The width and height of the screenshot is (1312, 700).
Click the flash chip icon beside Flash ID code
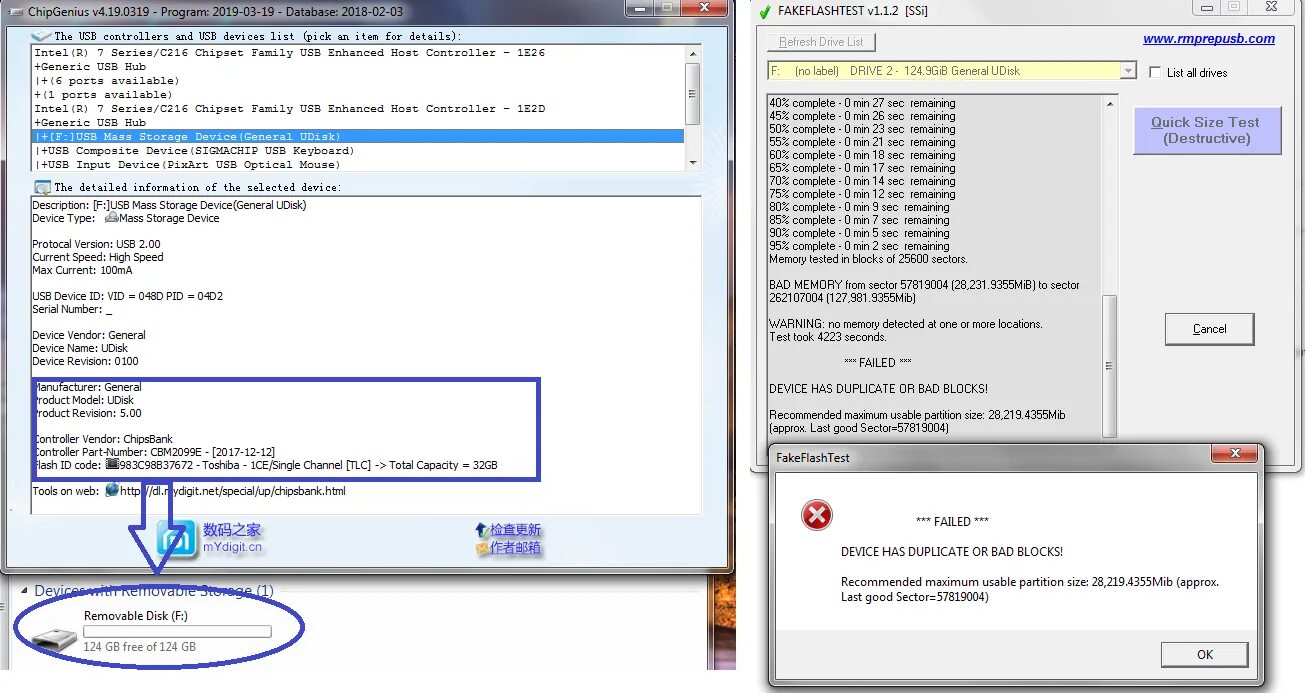click(112, 465)
